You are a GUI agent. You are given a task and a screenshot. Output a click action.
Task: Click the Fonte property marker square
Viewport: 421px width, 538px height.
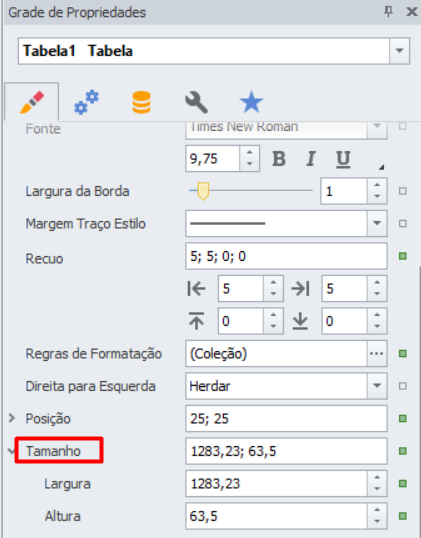click(403, 126)
